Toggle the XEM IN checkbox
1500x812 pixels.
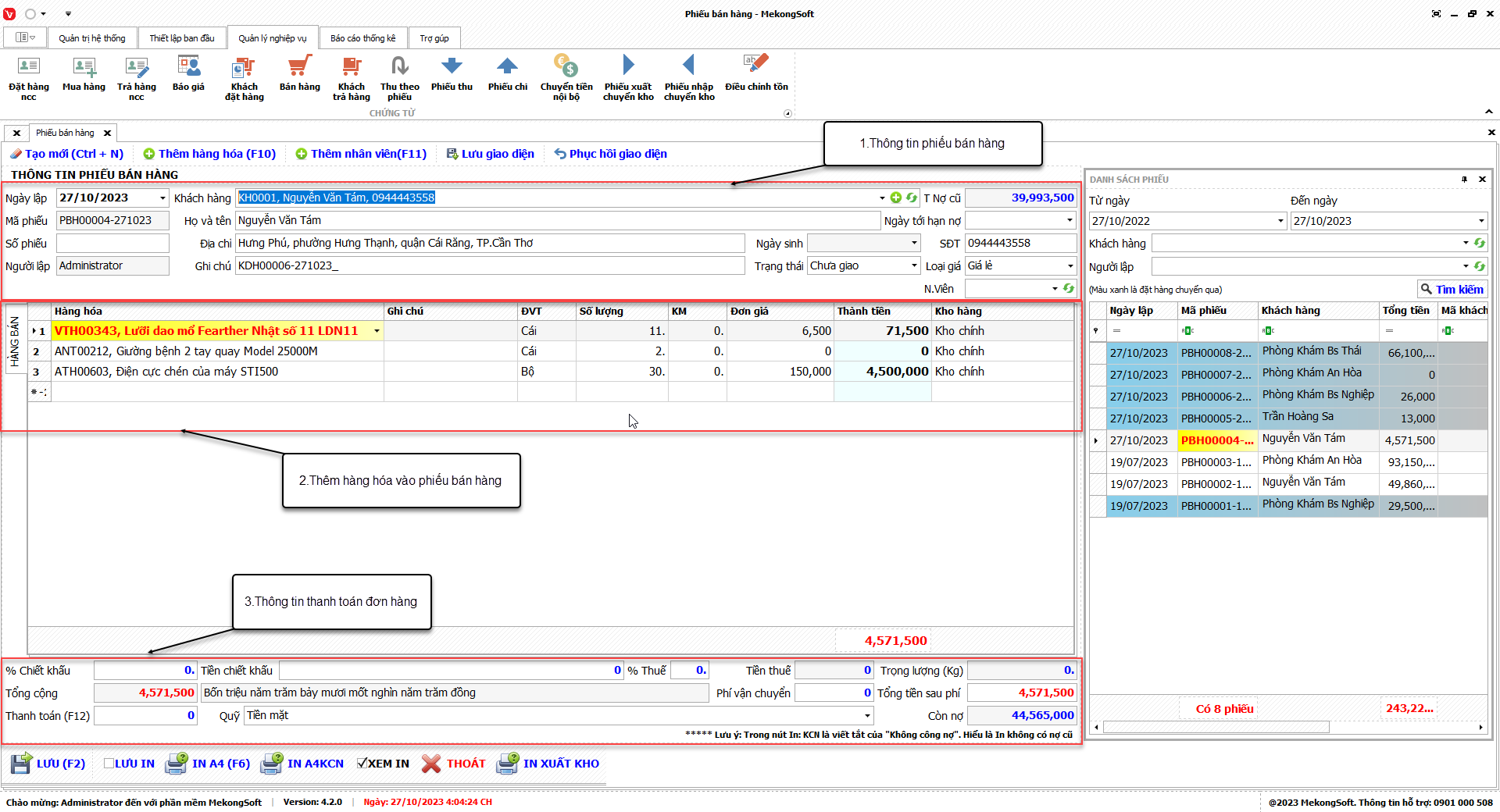(362, 764)
